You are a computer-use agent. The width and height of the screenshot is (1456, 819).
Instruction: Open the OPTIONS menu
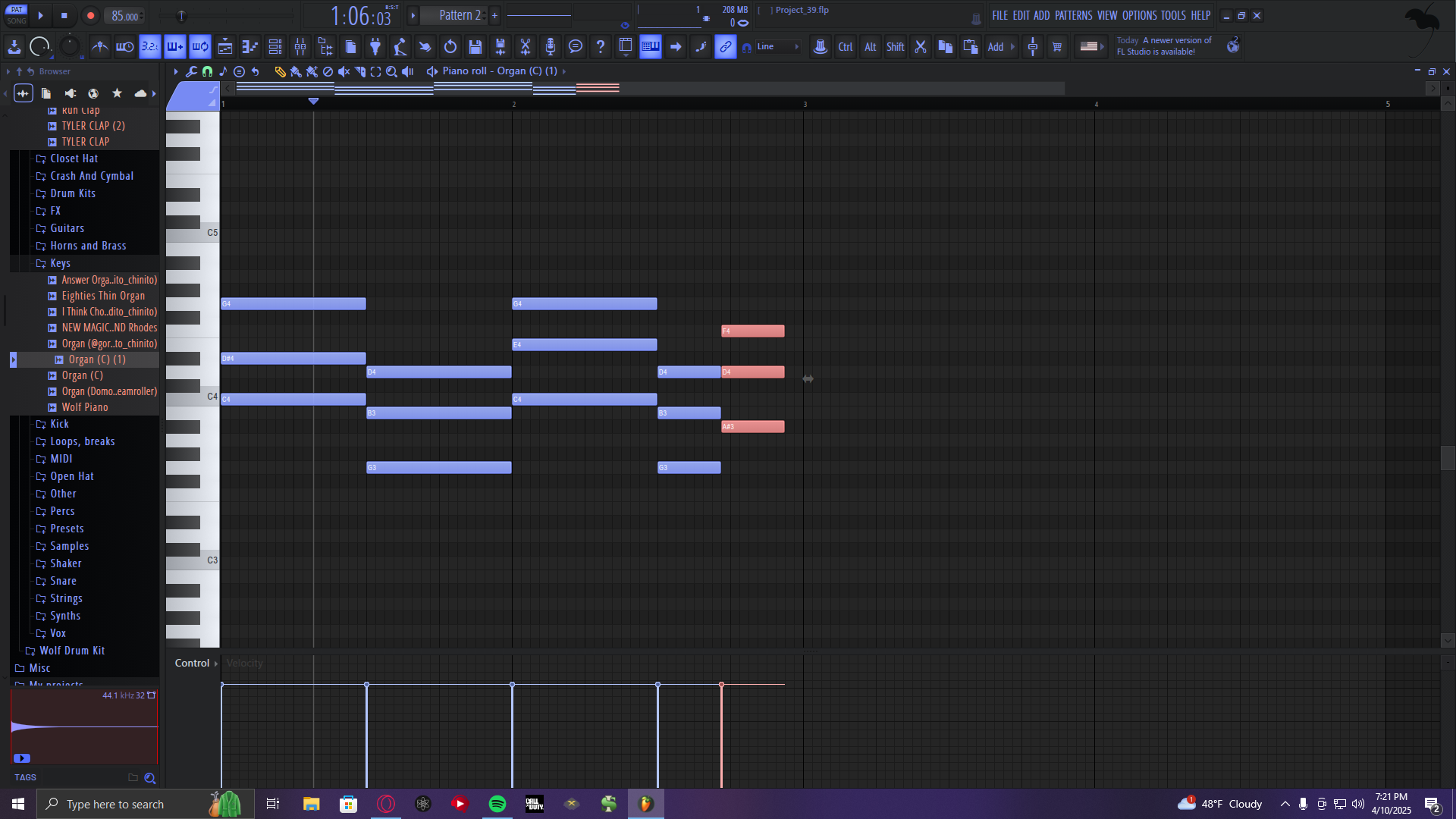(x=1139, y=15)
